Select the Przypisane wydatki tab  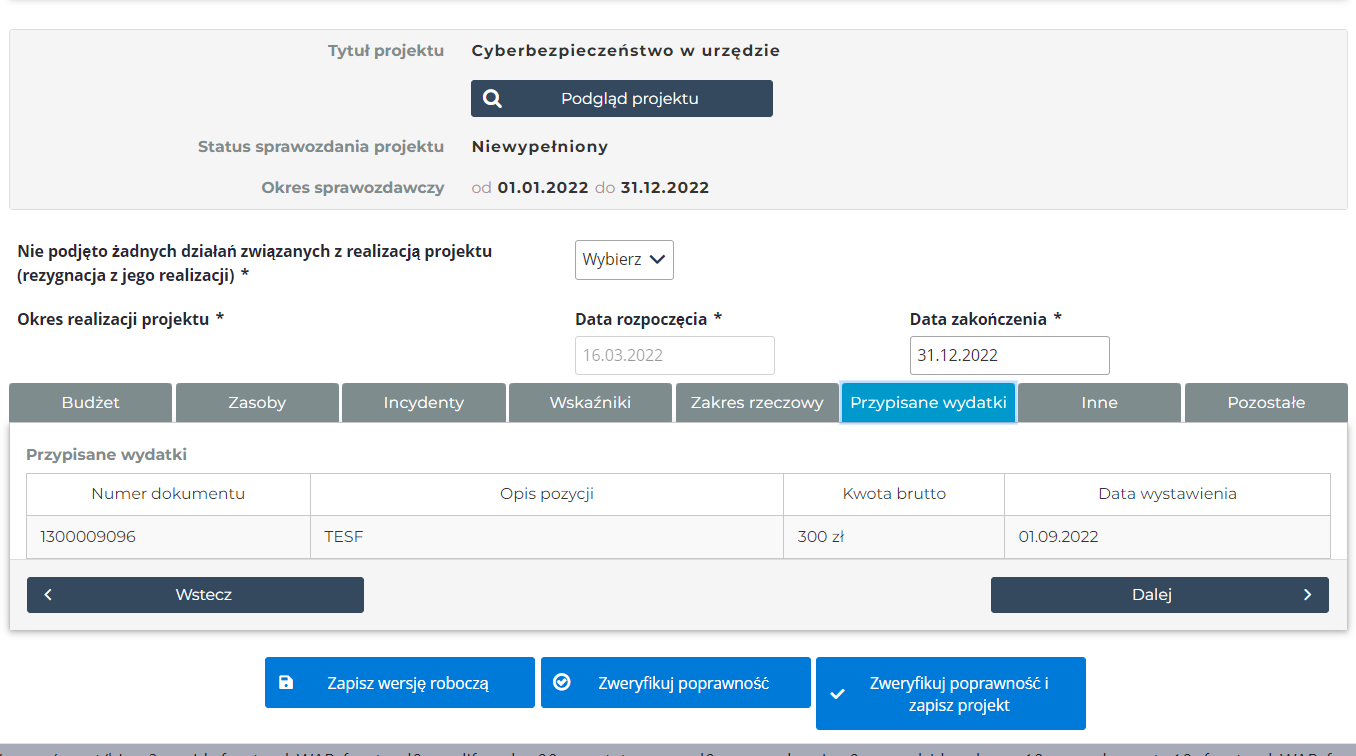928,403
